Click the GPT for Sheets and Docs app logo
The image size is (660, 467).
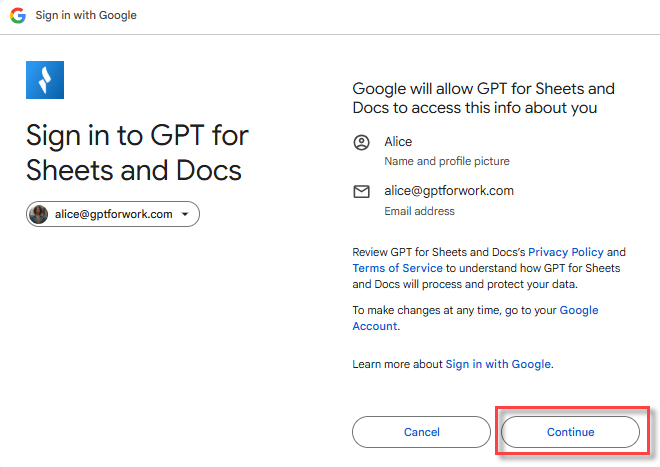pos(45,80)
